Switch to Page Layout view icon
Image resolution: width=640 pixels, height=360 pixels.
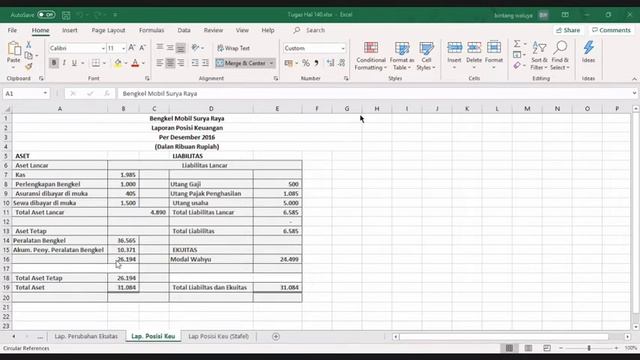coord(528,348)
